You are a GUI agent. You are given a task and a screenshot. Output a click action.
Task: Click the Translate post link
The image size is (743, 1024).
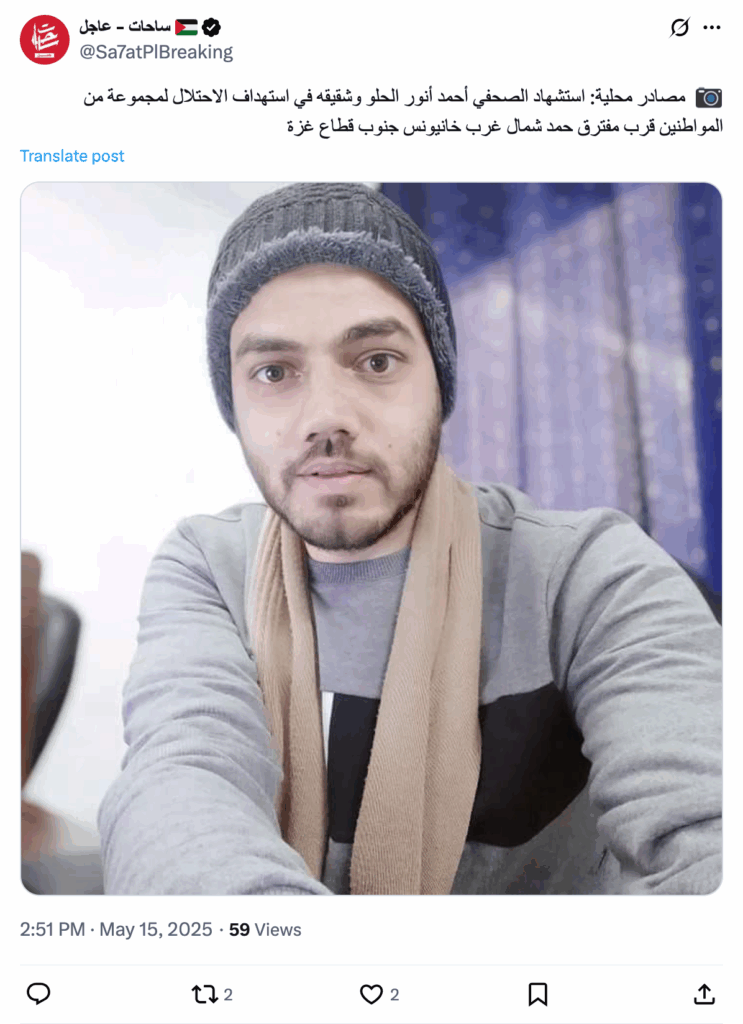(x=72, y=156)
